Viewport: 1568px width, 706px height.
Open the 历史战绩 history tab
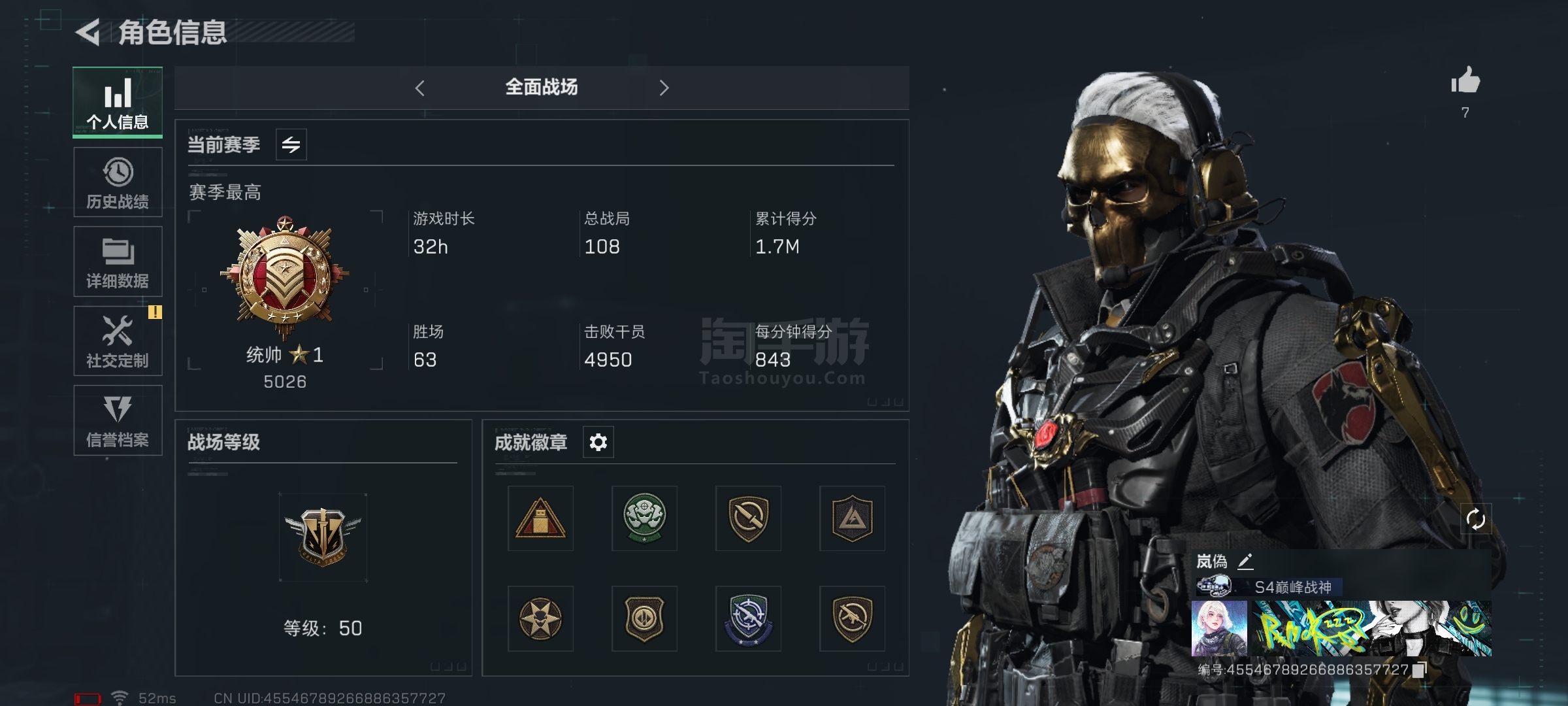pos(118,182)
